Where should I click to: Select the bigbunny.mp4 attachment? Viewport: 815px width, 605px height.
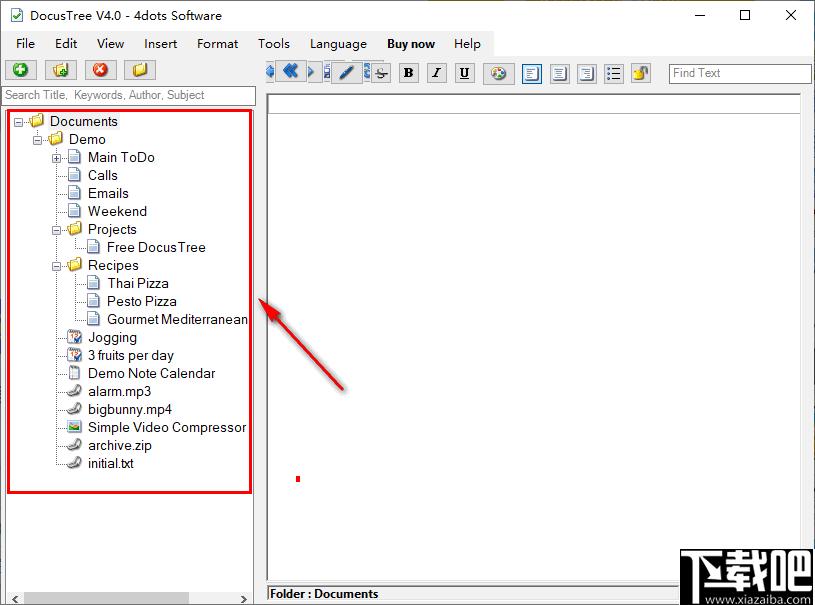(129, 410)
